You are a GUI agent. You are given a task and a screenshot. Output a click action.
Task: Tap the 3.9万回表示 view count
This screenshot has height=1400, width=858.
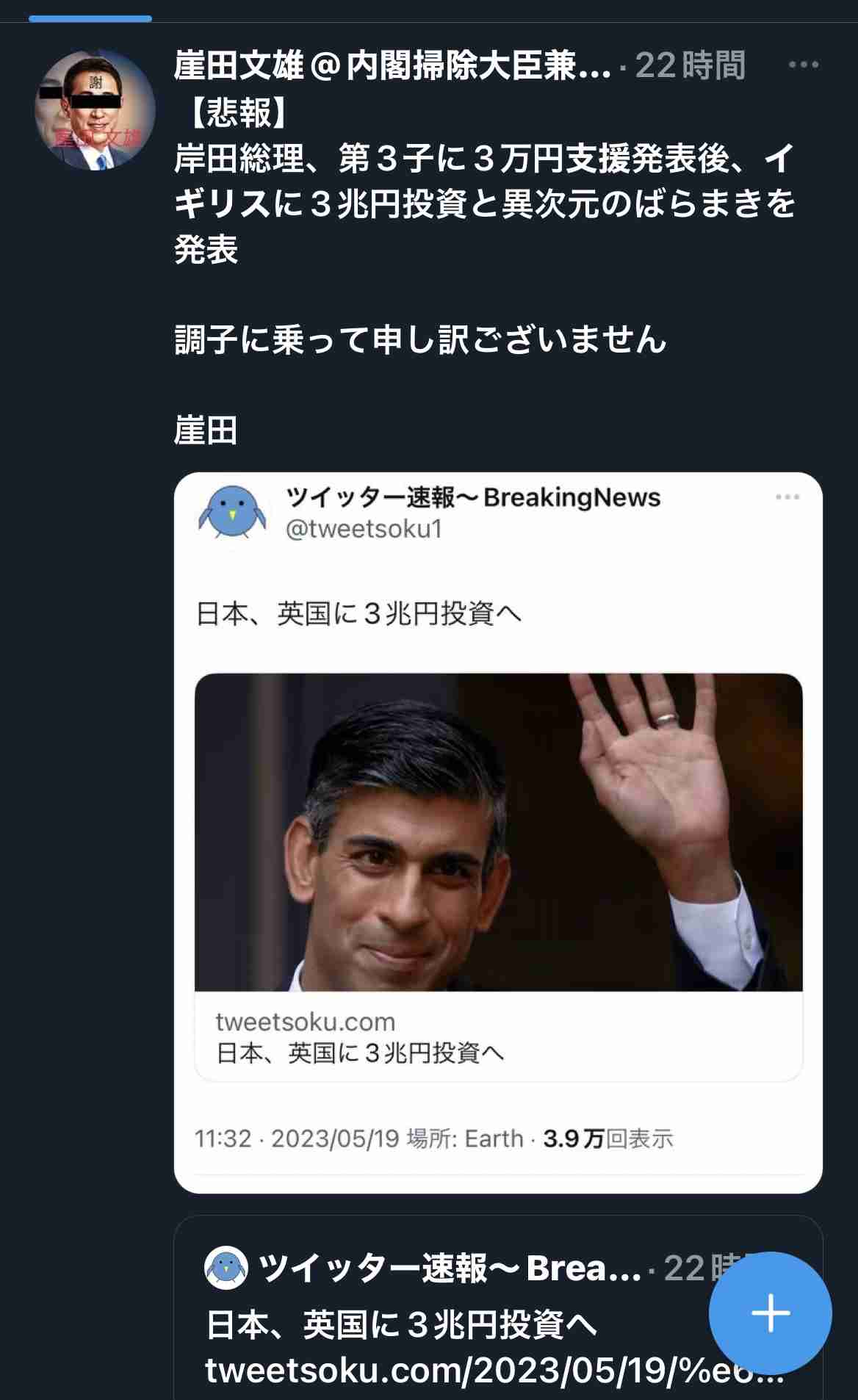pos(608,1139)
